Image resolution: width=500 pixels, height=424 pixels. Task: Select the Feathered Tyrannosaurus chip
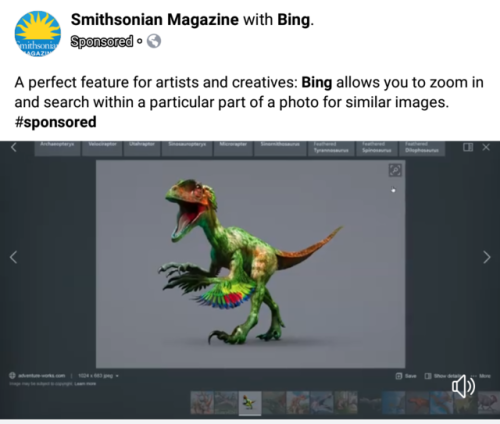tap(330, 148)
